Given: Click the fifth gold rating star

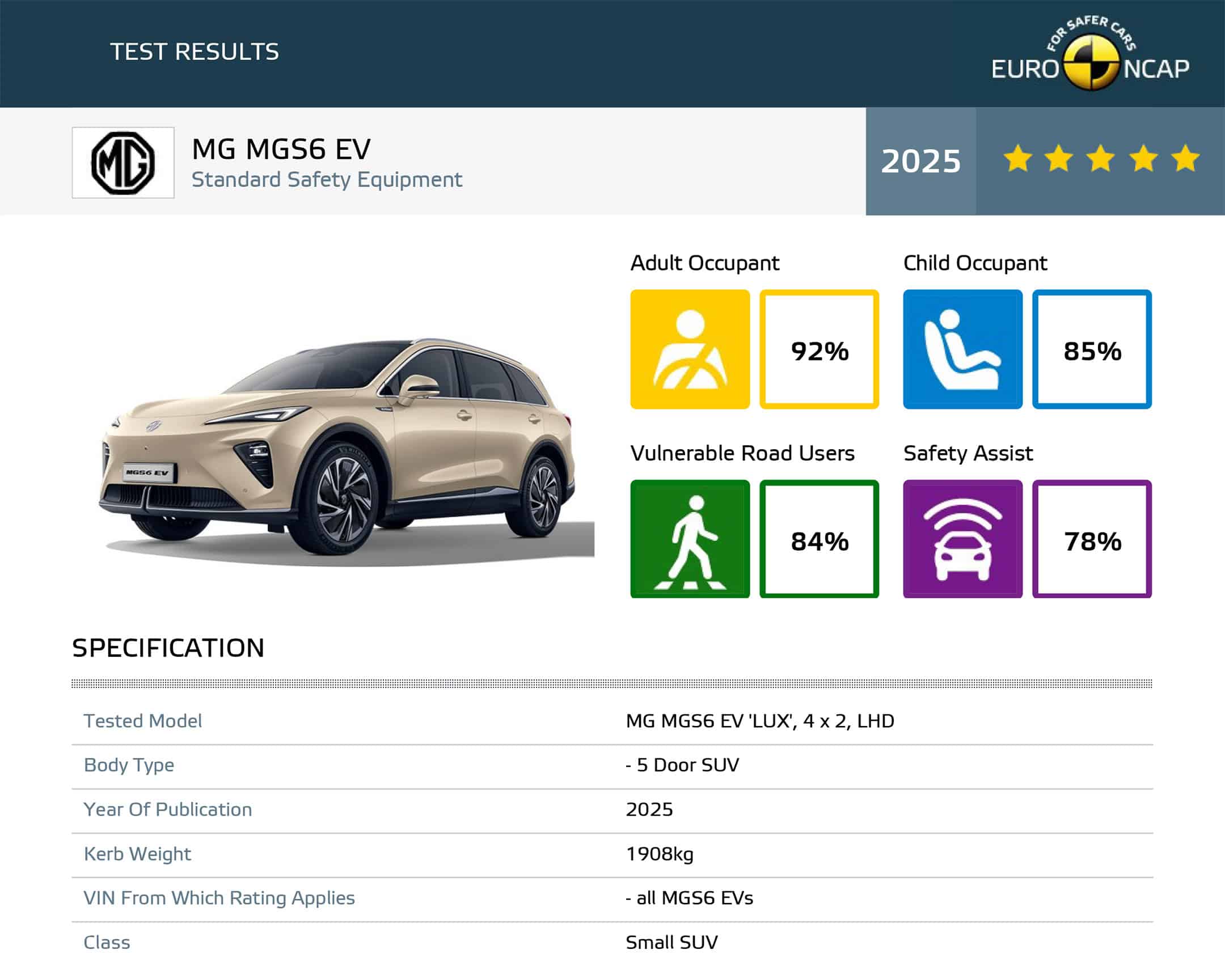Looking at the screenshot, I should (x=1185, y=158).
